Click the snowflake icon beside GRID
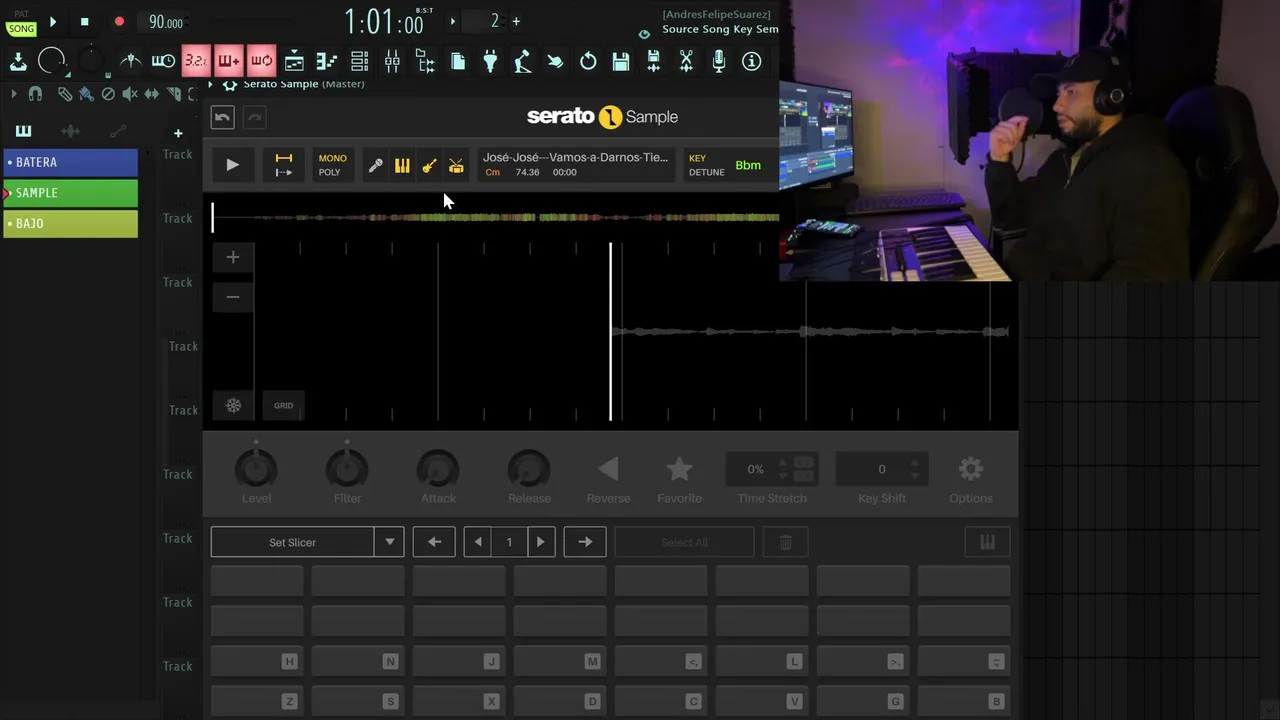The image size is (1280, 720). 233,405
